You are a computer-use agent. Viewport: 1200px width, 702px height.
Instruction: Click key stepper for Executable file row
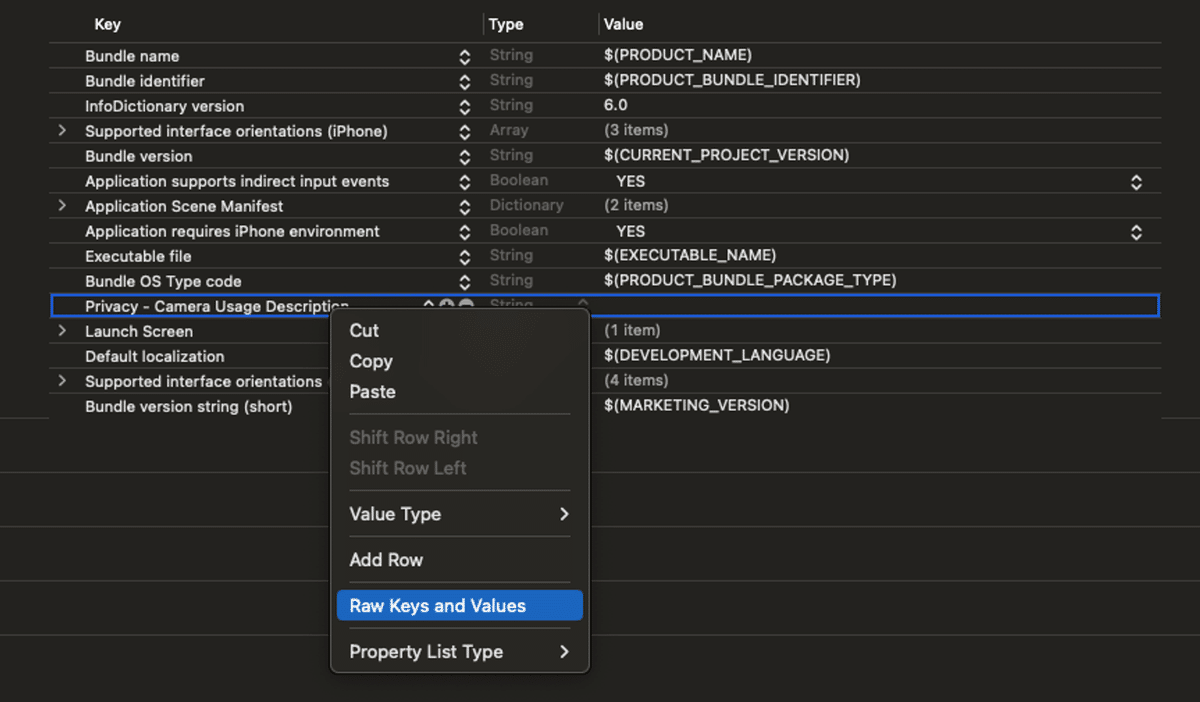465,256
